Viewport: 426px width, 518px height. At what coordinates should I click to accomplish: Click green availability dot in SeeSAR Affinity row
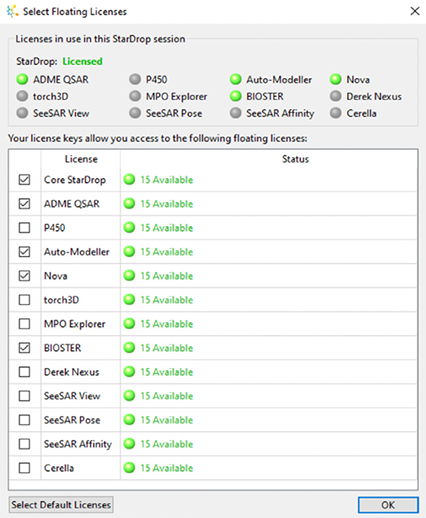[129, 444]
